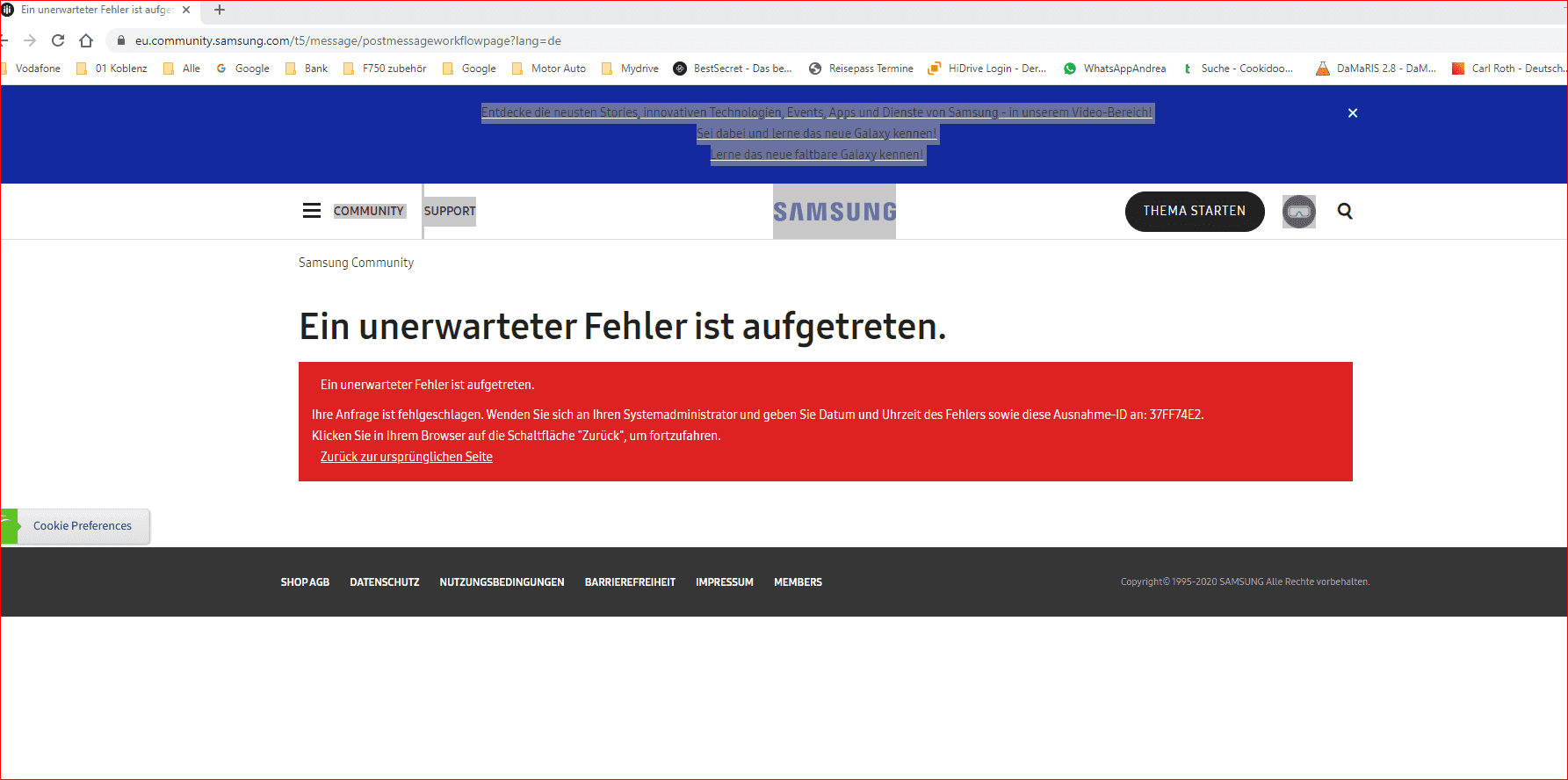1568x780 pixels.
Task: Click the address bar URL
Action: [348, 40]
